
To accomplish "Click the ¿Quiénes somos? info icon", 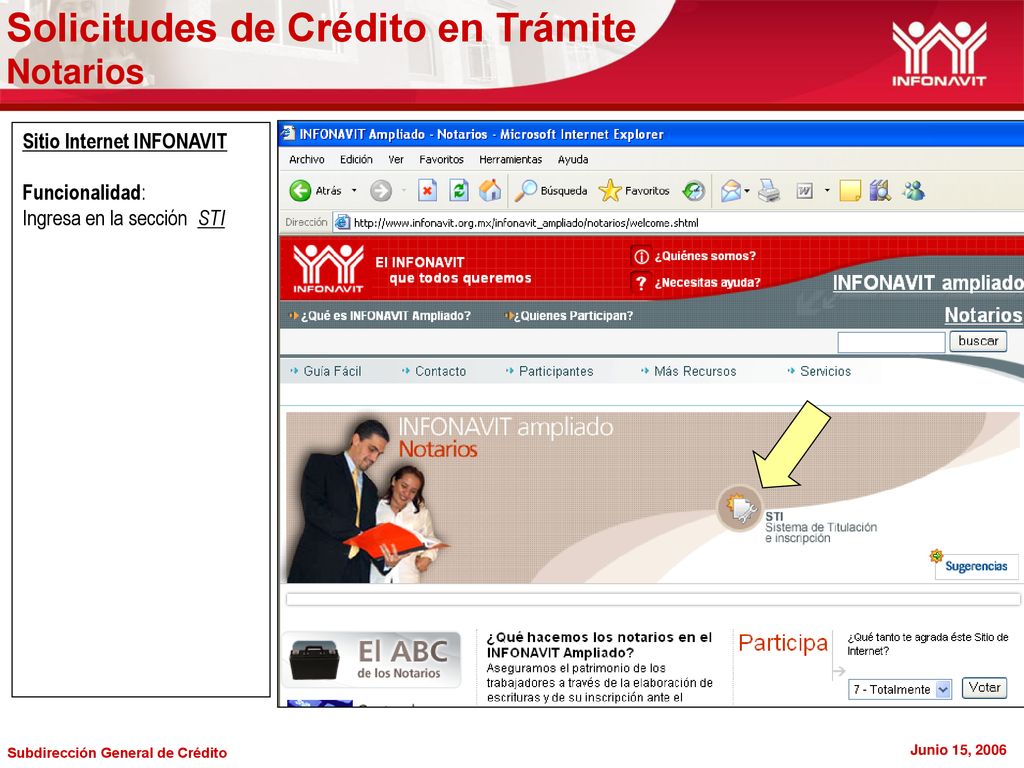I will [x=641, y=256].
